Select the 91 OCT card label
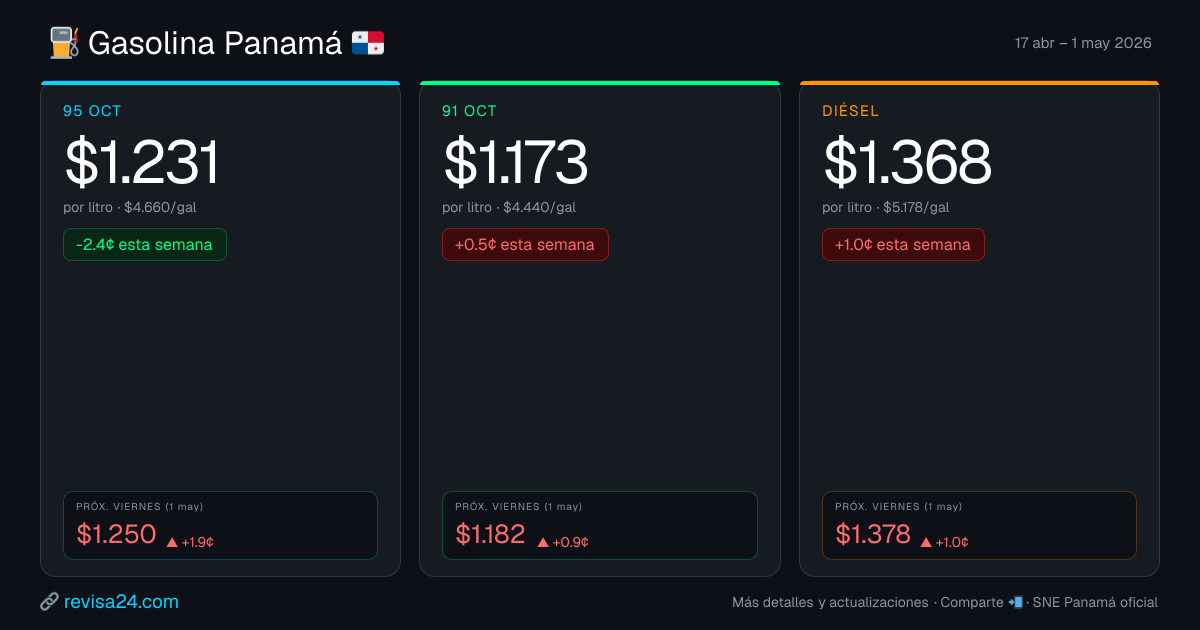 pos(469,111)
